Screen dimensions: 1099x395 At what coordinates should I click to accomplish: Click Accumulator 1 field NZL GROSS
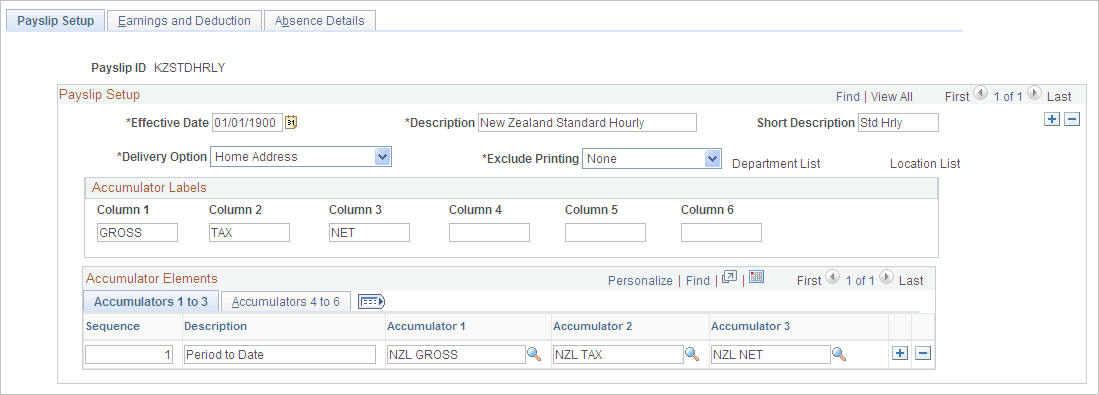click(456, 354)
